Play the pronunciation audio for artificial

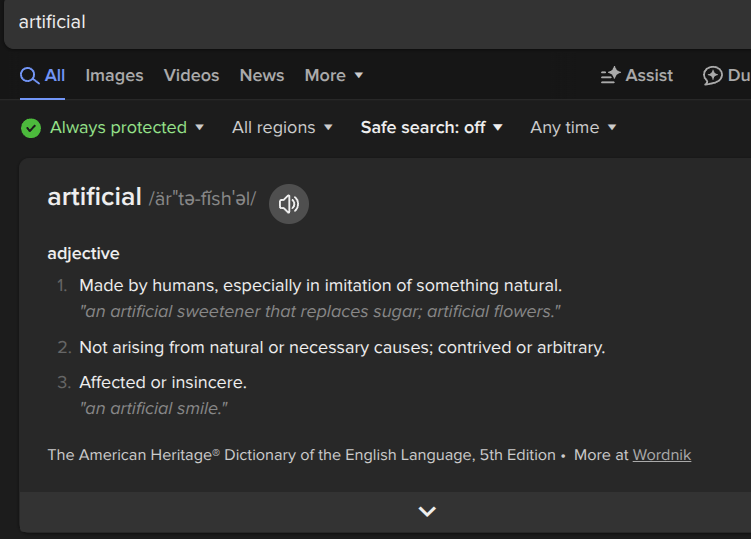coord(289,204)
